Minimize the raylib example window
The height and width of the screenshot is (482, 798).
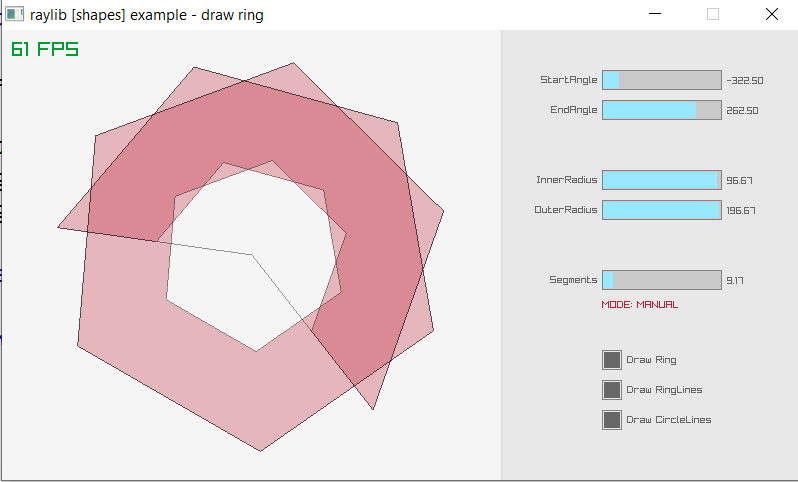[x=655, y=15]
